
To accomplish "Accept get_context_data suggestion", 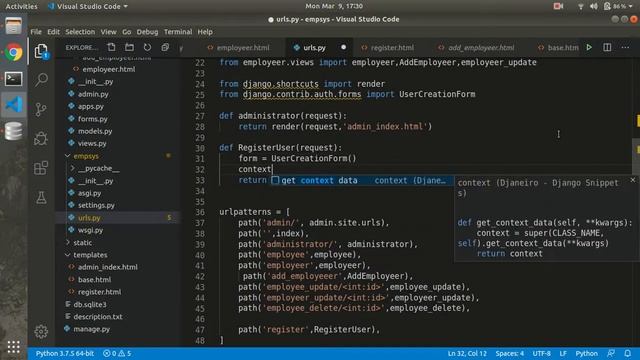I will [x=361, y=180].
